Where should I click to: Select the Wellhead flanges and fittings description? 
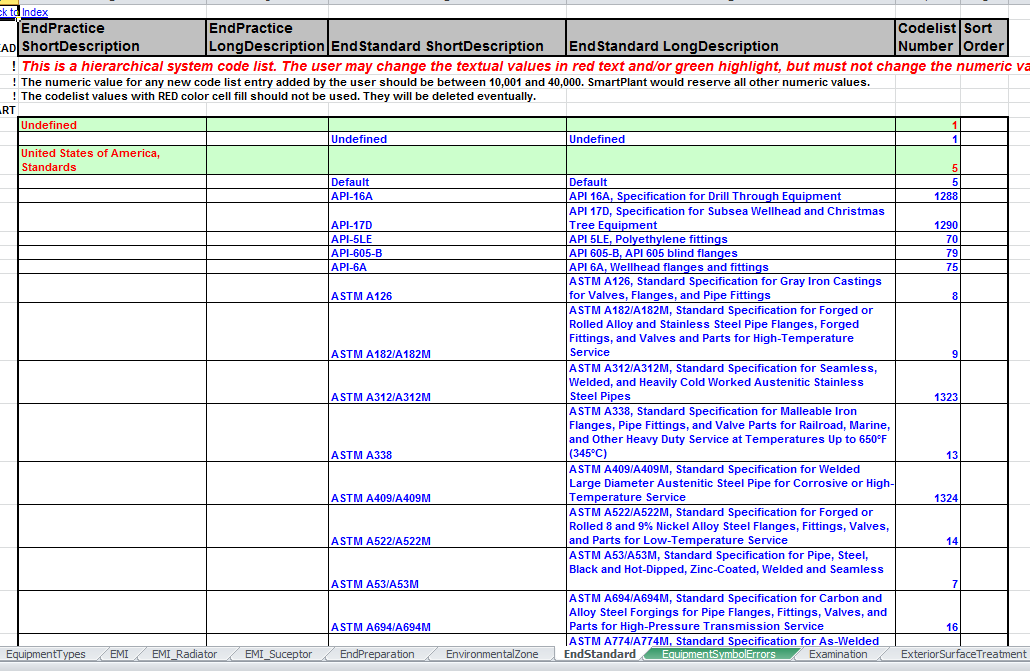coord(731,267)
